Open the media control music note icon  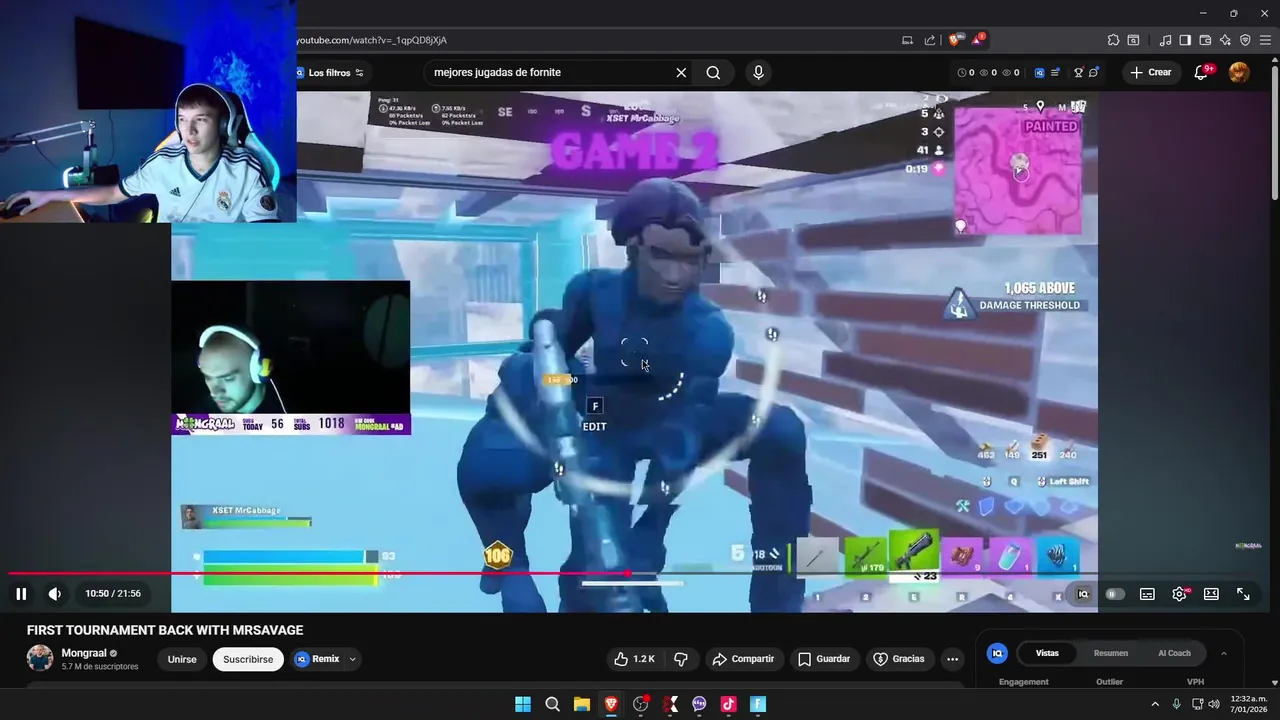(1165, 40)
